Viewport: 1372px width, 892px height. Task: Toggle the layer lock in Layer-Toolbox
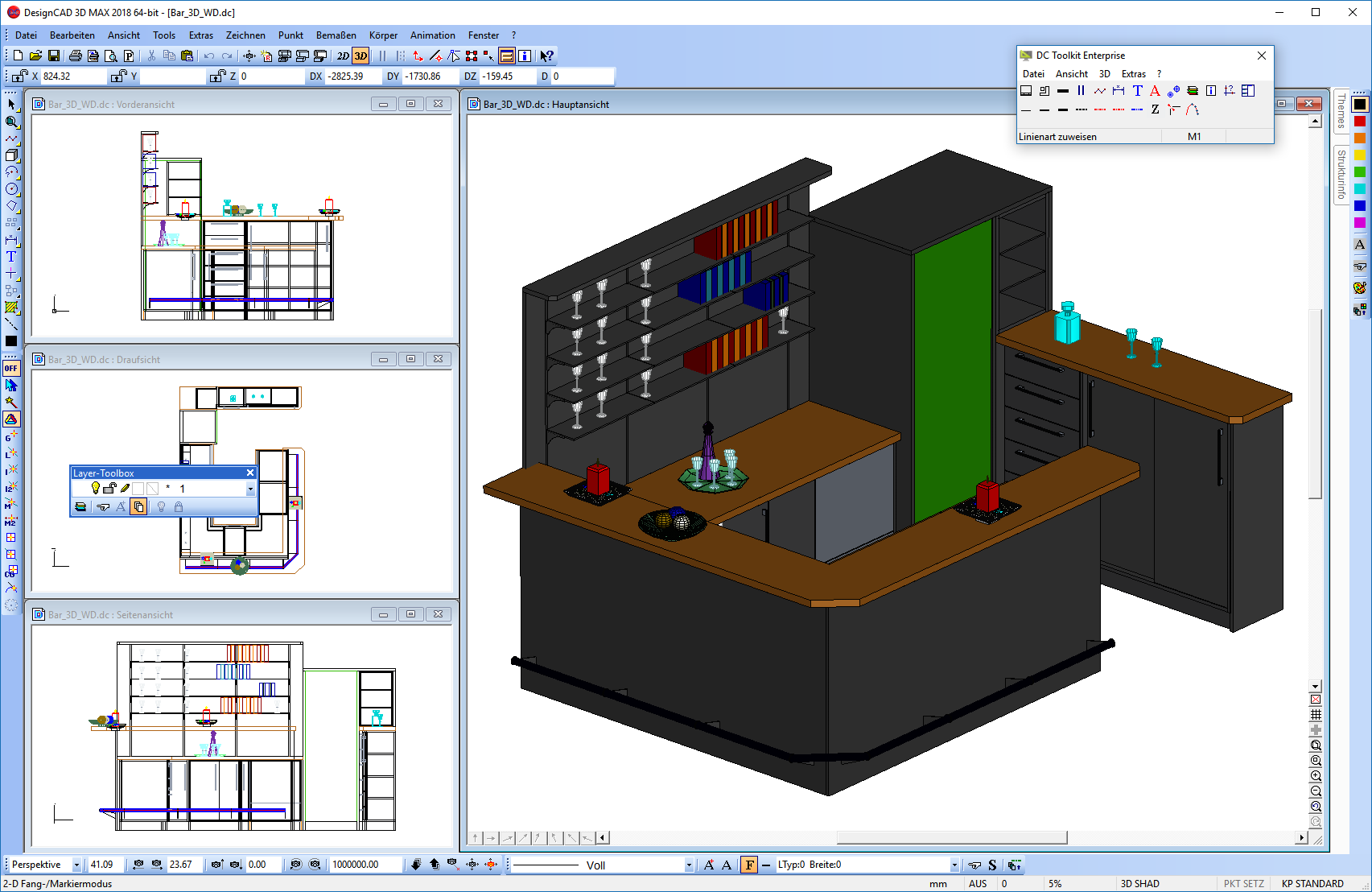(x=109, y=488)
